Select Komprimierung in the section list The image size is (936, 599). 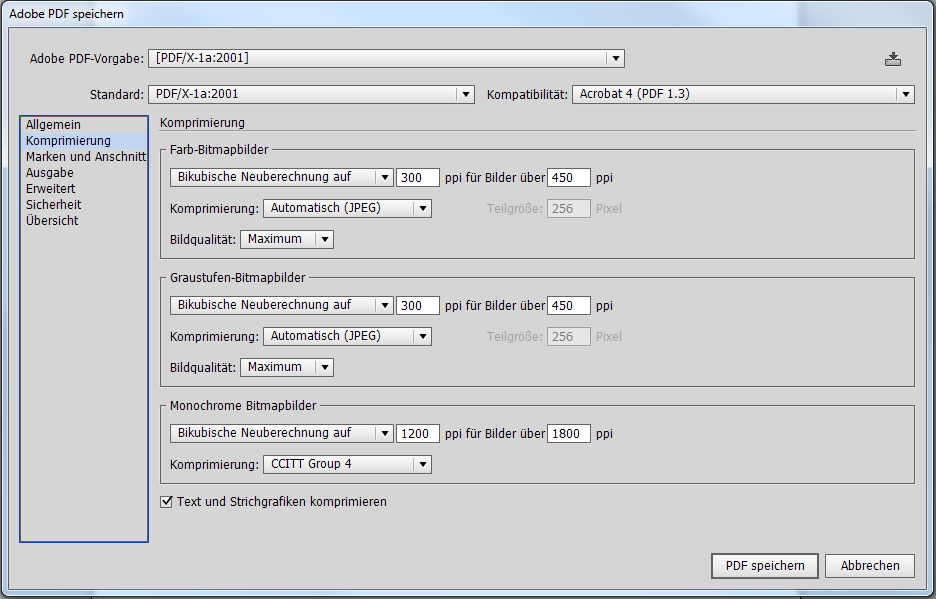pyautogui.click(x=84, y=141)
